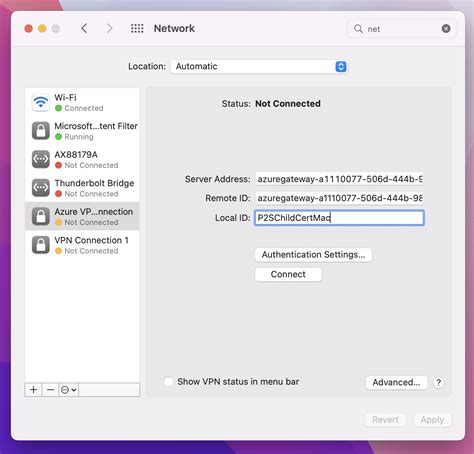Click the Not Connected status text
474x454 pixels.
288,104
